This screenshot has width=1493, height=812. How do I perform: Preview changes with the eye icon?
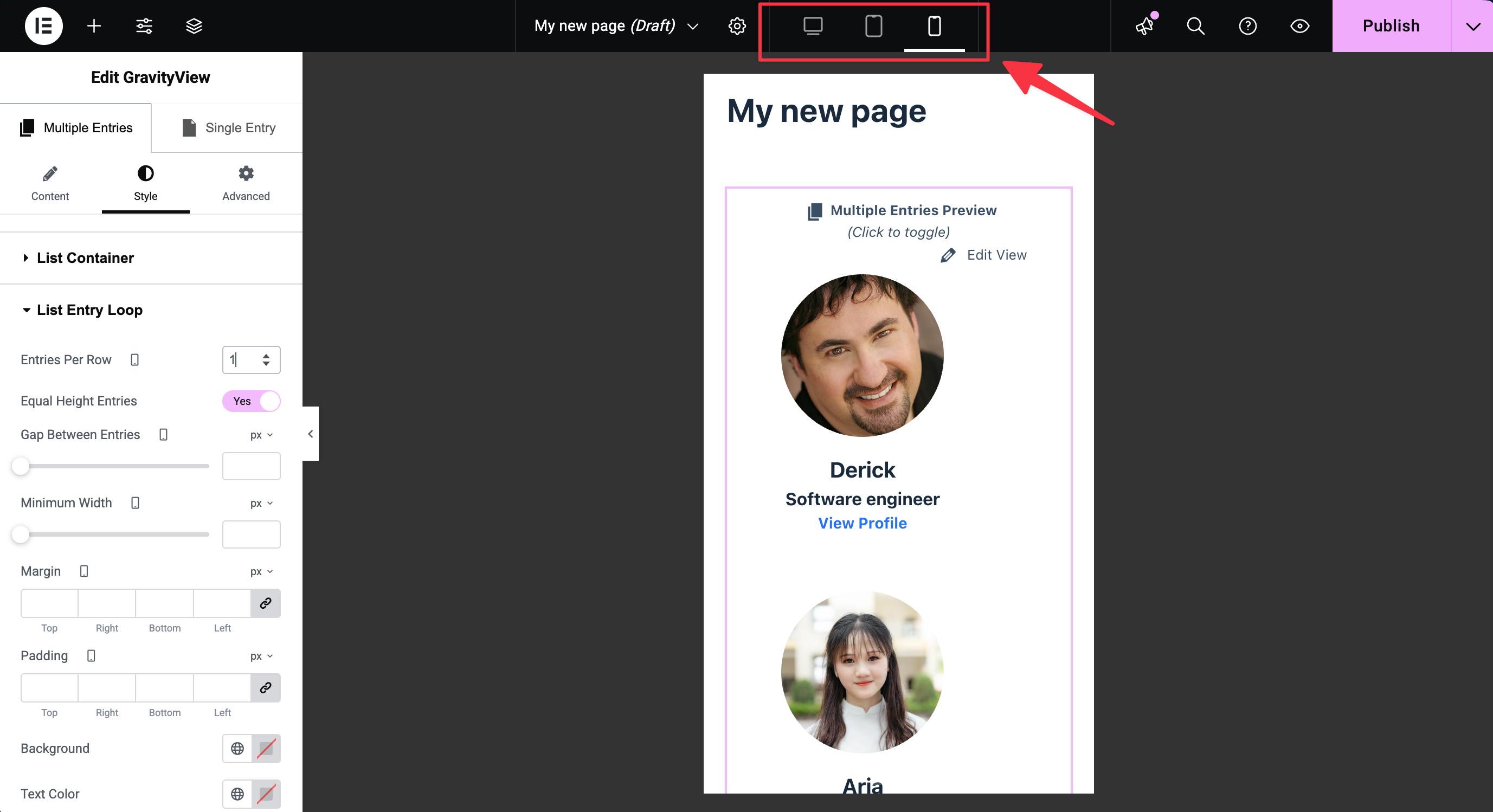1299,25
